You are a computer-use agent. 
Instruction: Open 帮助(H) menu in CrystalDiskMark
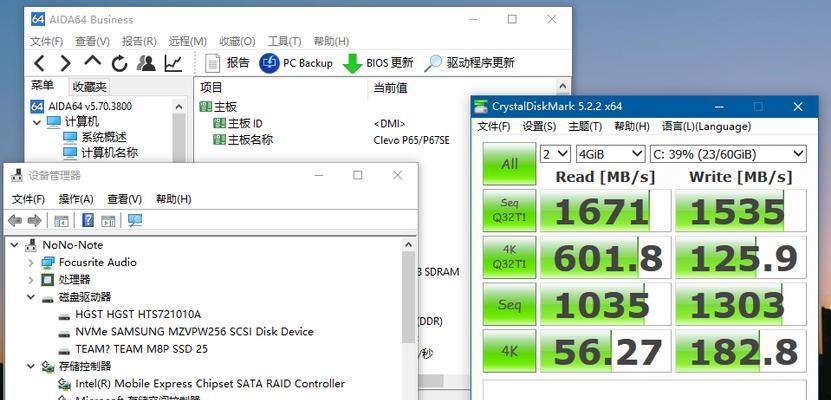(x=632, y=127)
